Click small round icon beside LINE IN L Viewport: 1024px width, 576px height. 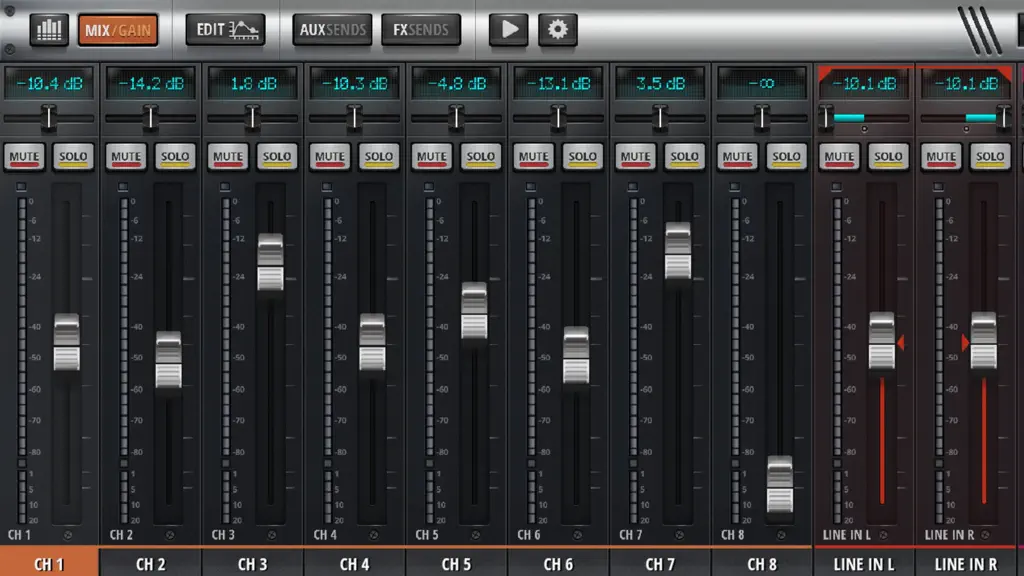[884, 535]
